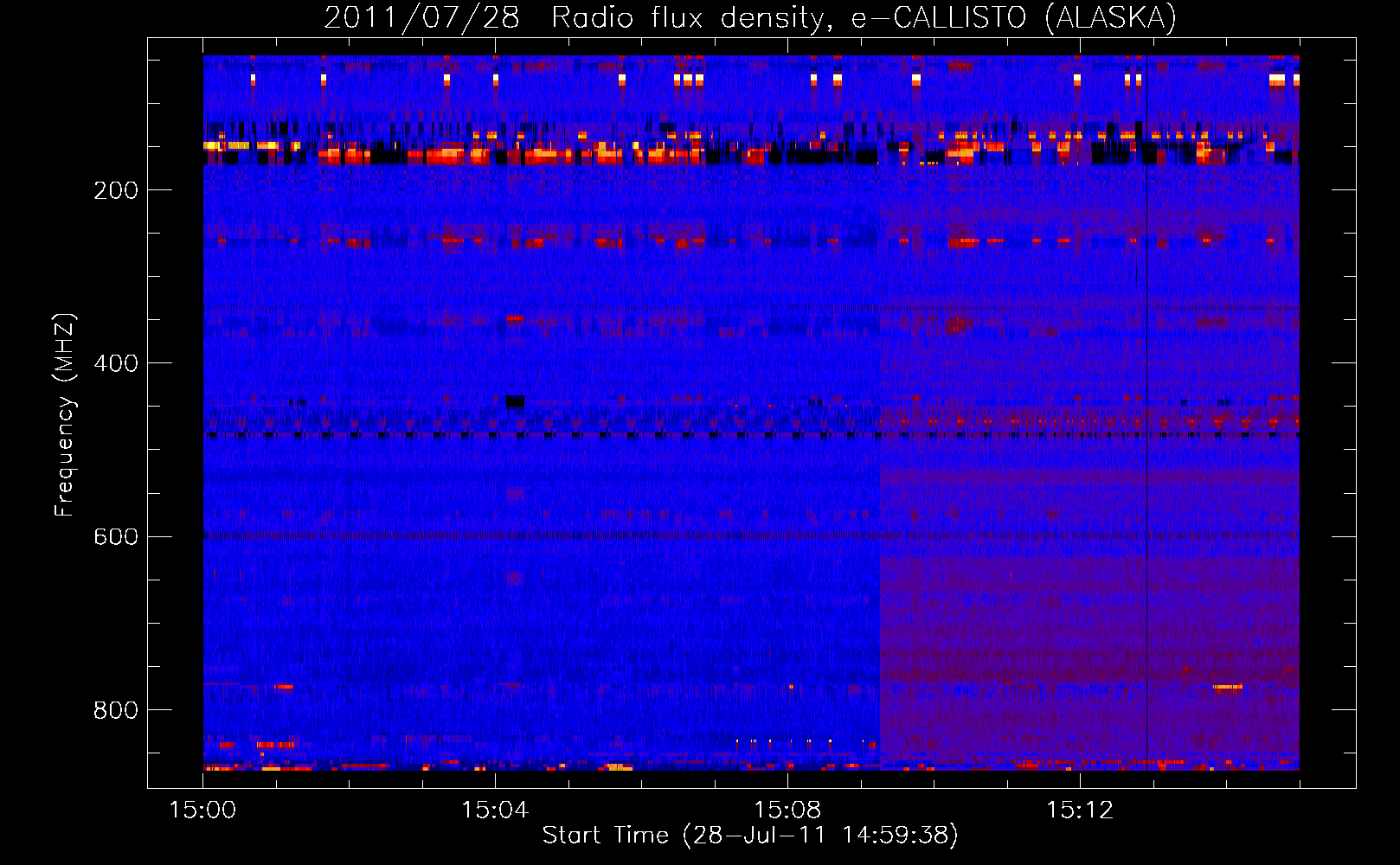
Task: Select the 800 frequency axis label
Action: coord(116,710)
